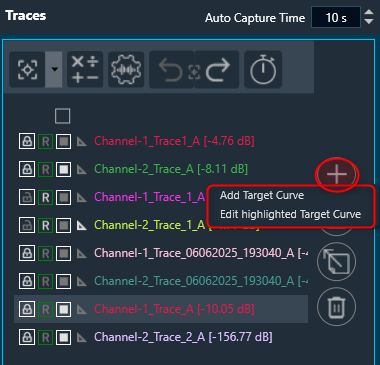Choose Edit highlighted Target Curve
Image resolution: width=380 pixels, height=365 pixels.
(290, 214)
